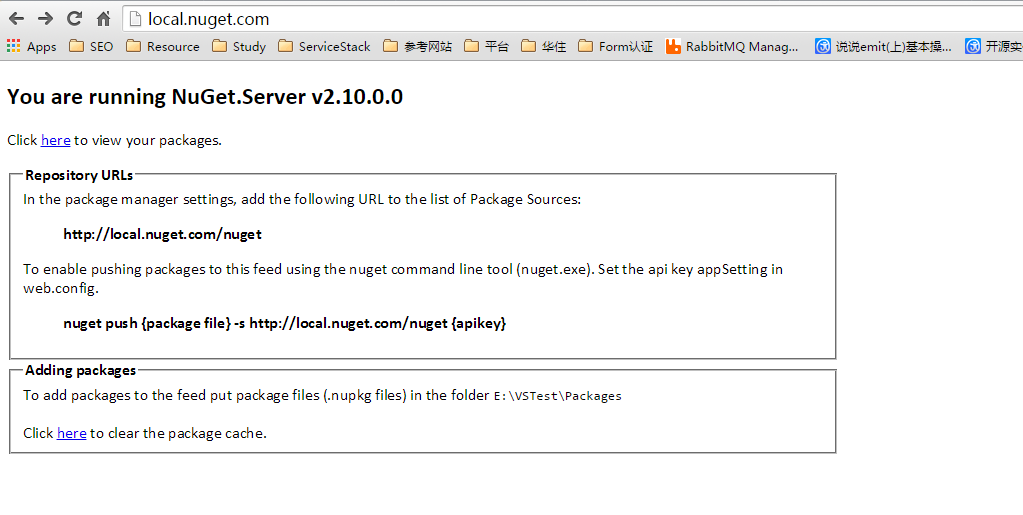Click the E:\VSTest\Packages folder path text
The height and width of the screenshot is (515, 1023).
pyautogui.click(x=558, y=396)
